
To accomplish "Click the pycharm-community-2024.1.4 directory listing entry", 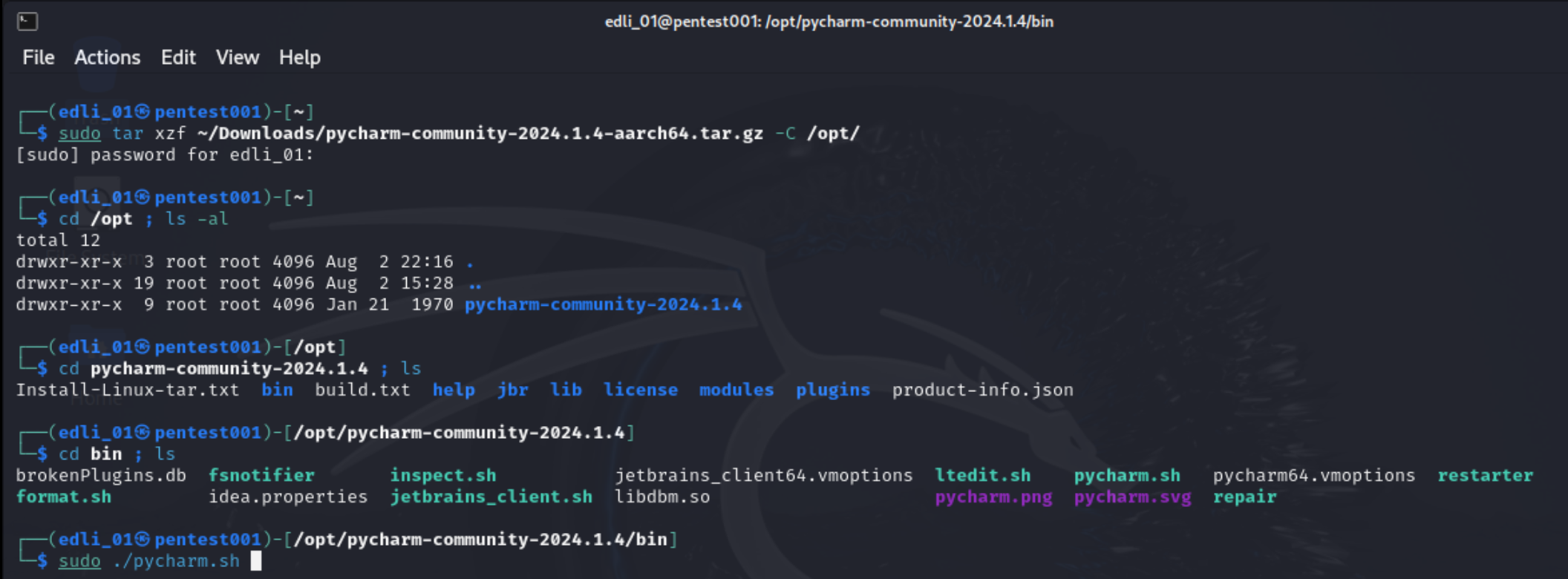I will [x=603, y=304].
